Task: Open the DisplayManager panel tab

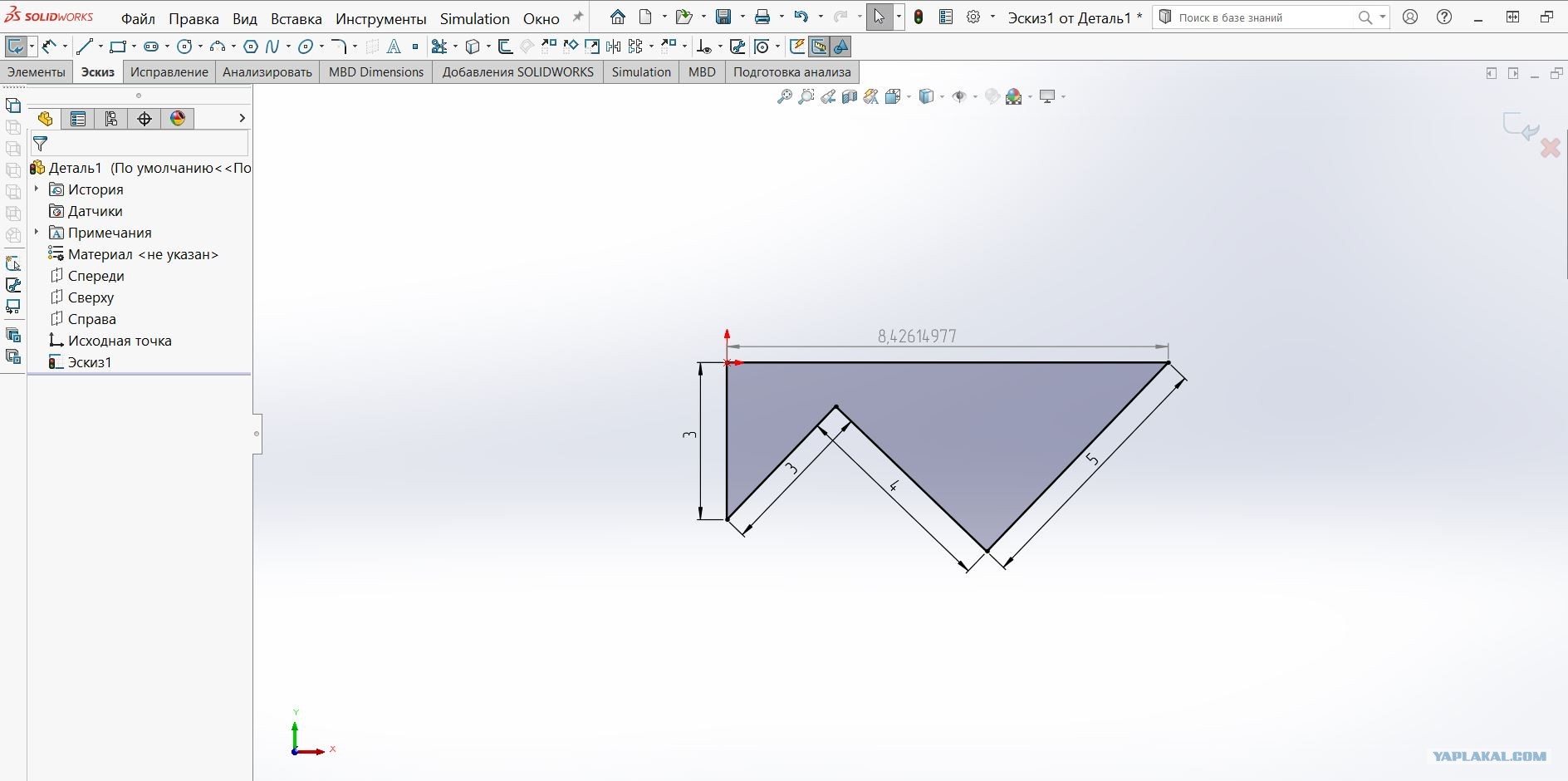Action: (178, 119)
